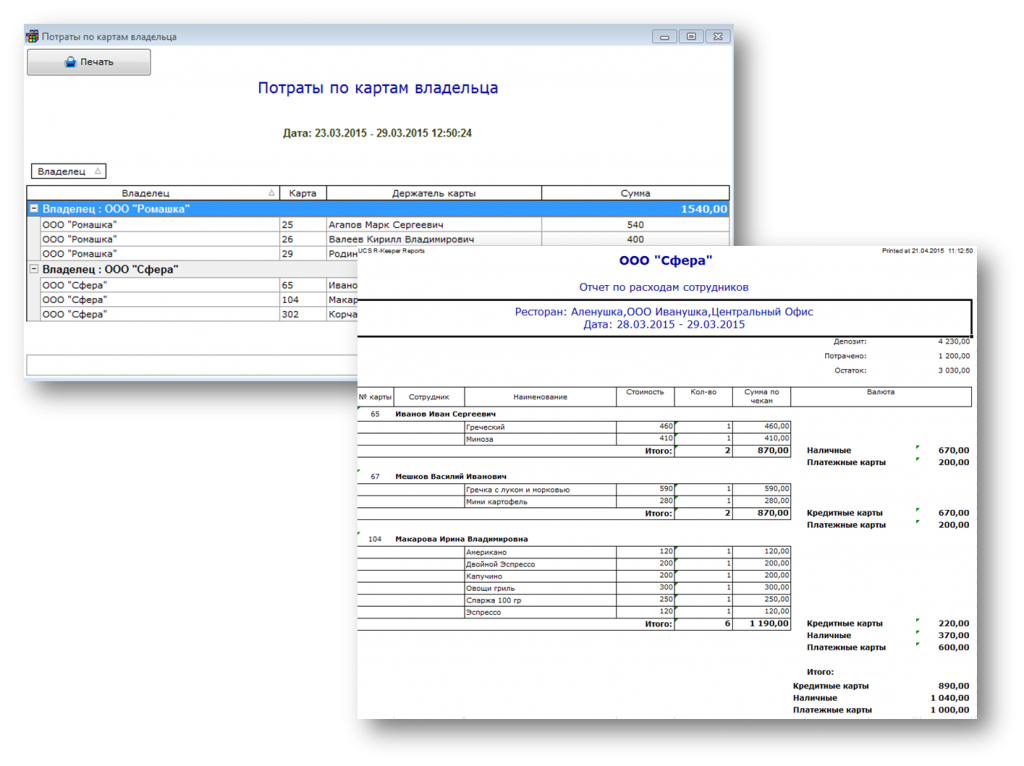Click the Двойной Эспрессо item
Viewport: 1024px width, 766px height.
tap(540, 564)
